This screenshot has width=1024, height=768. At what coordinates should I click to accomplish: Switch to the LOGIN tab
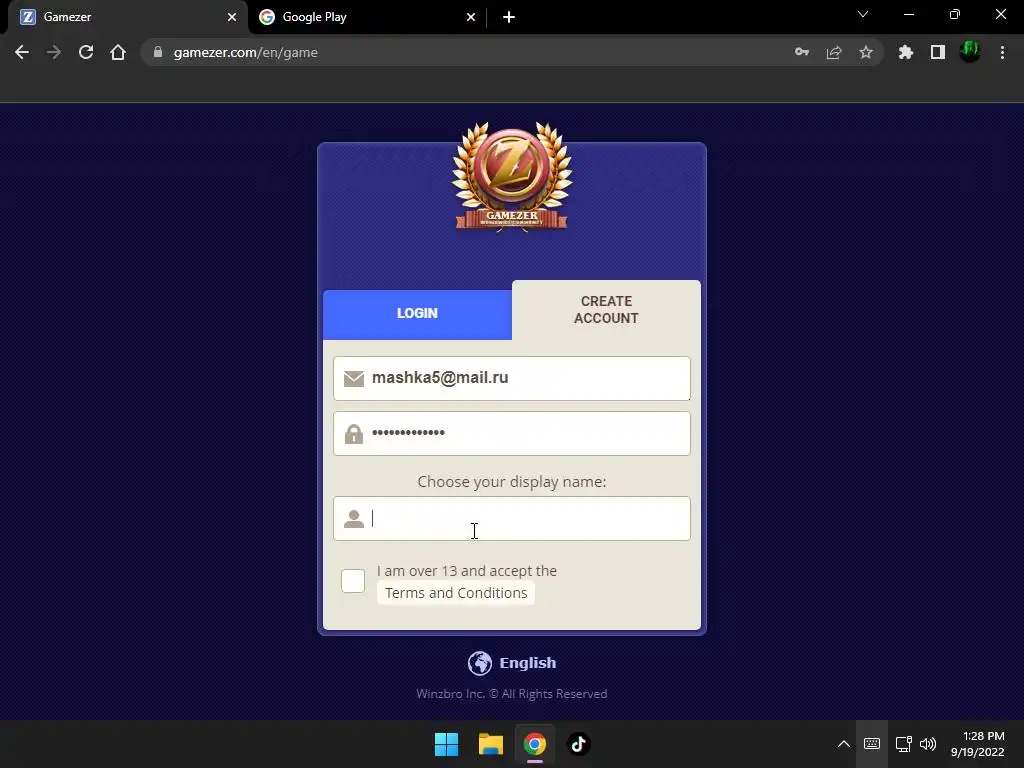pyautogui.click(x=417, y=313)
